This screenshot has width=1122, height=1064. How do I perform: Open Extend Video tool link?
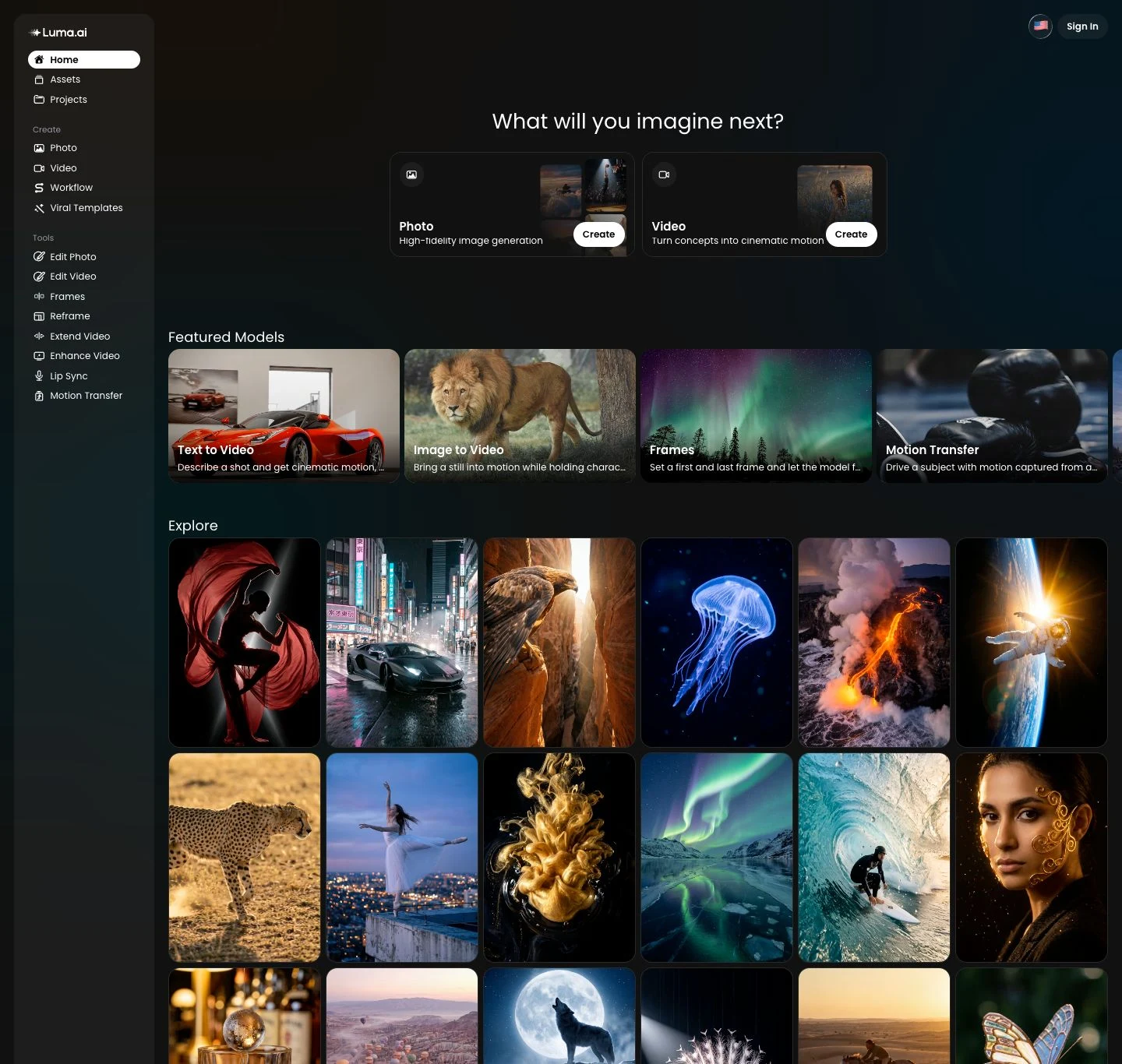(x=84, y=336)
